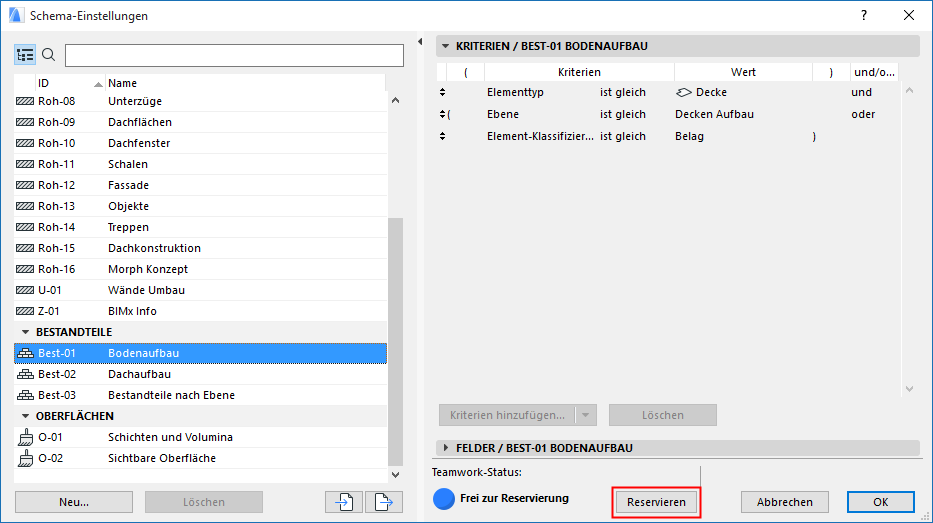Click the Löschen button under the criteria

coord(662,415)
